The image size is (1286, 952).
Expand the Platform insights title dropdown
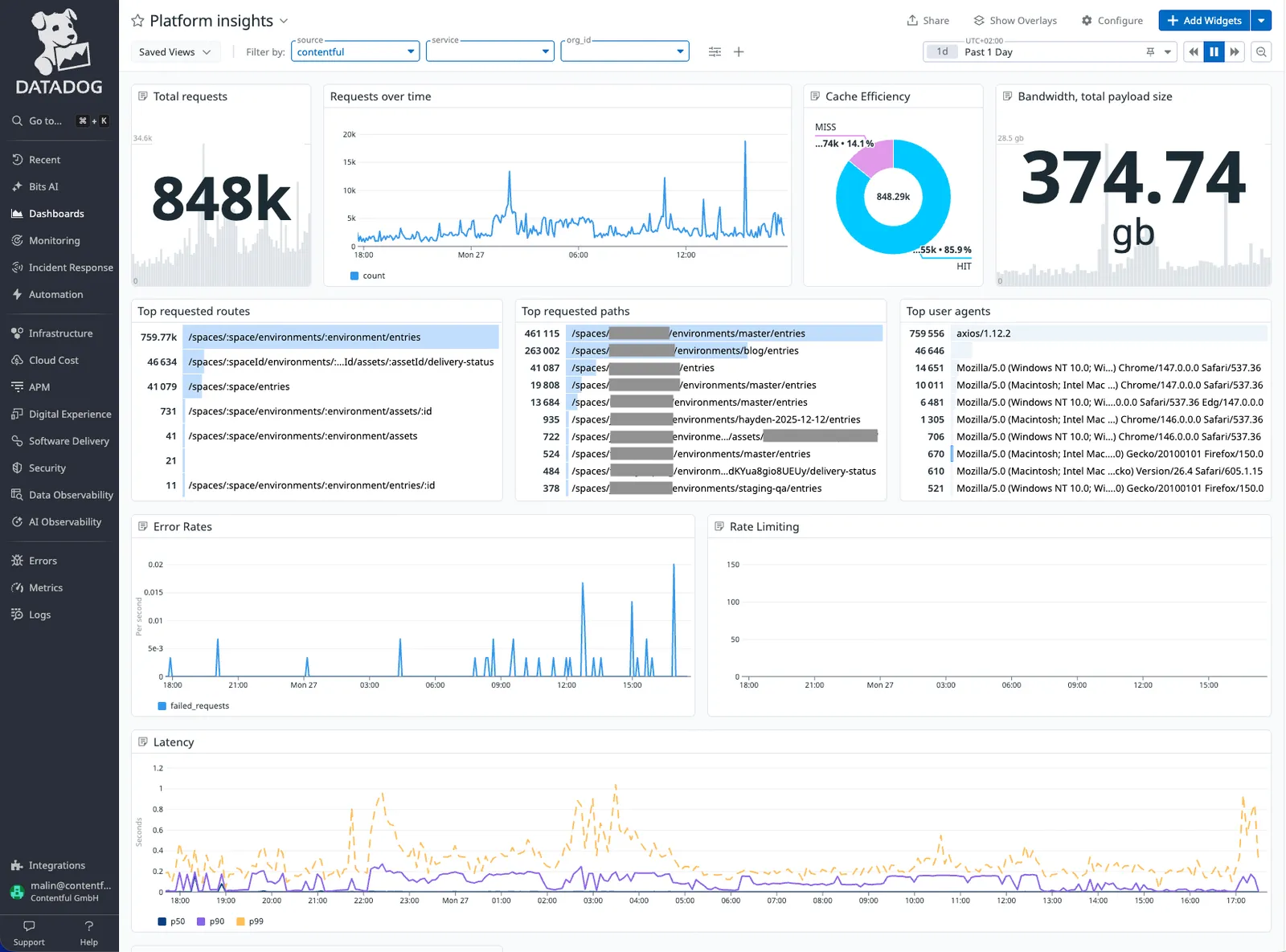click(284, 21)
